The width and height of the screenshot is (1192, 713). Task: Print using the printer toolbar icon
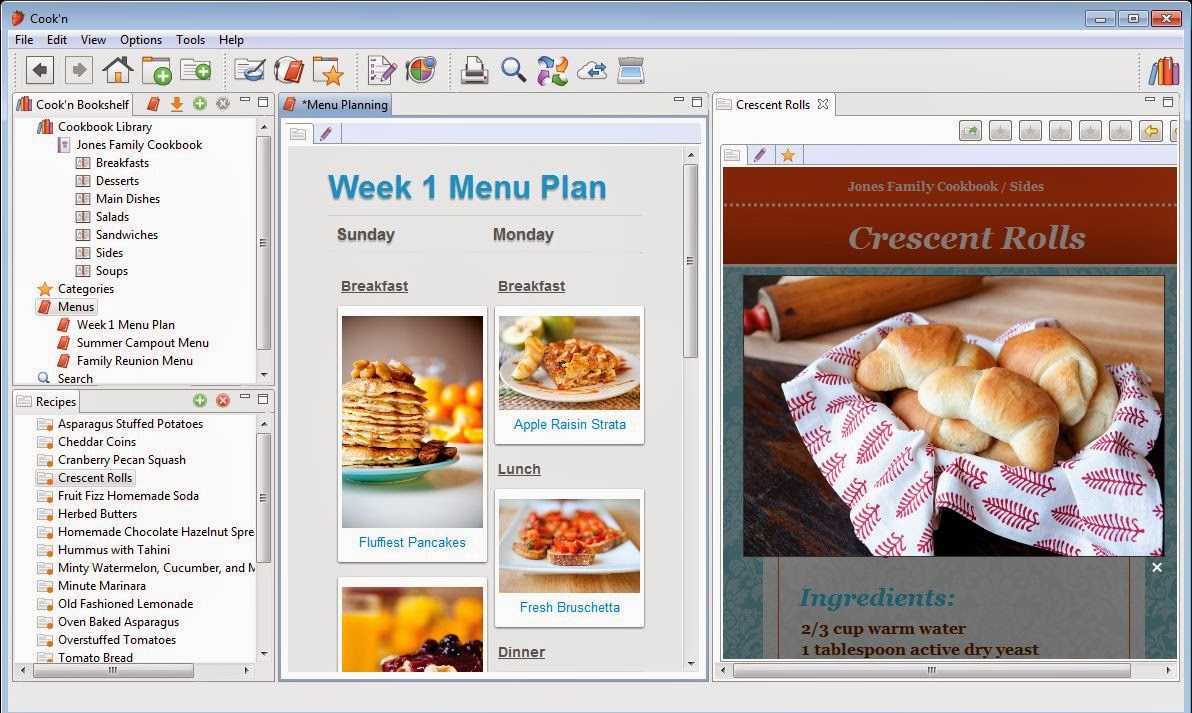click(474, 71)
